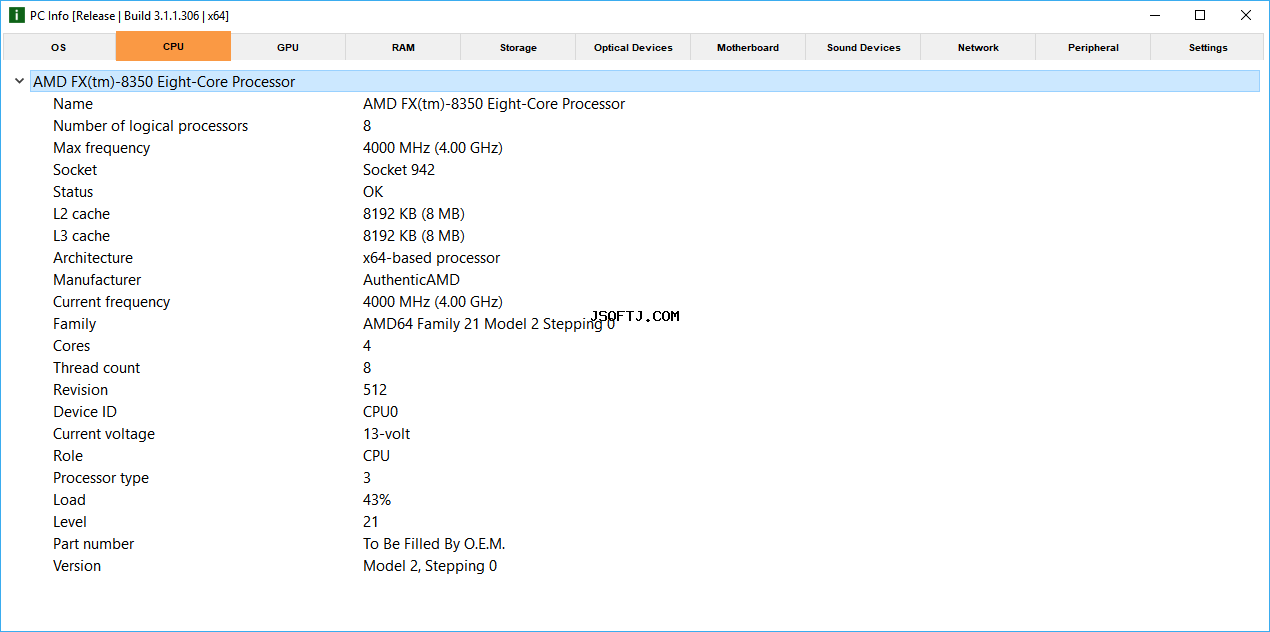Click the Processor type label

point(101,478)
